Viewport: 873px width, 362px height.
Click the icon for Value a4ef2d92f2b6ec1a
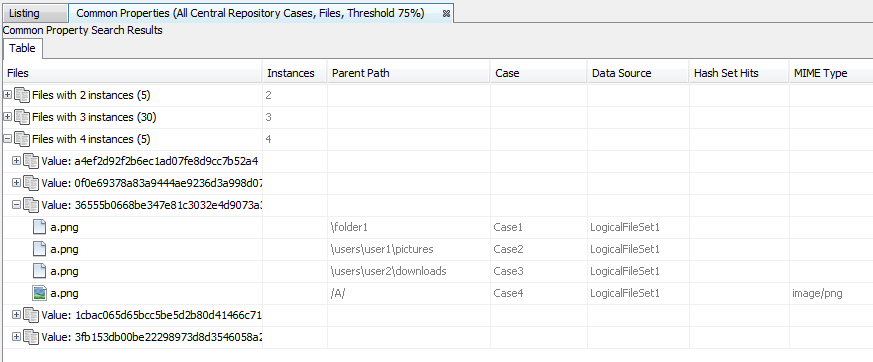[x=31, y=162]
